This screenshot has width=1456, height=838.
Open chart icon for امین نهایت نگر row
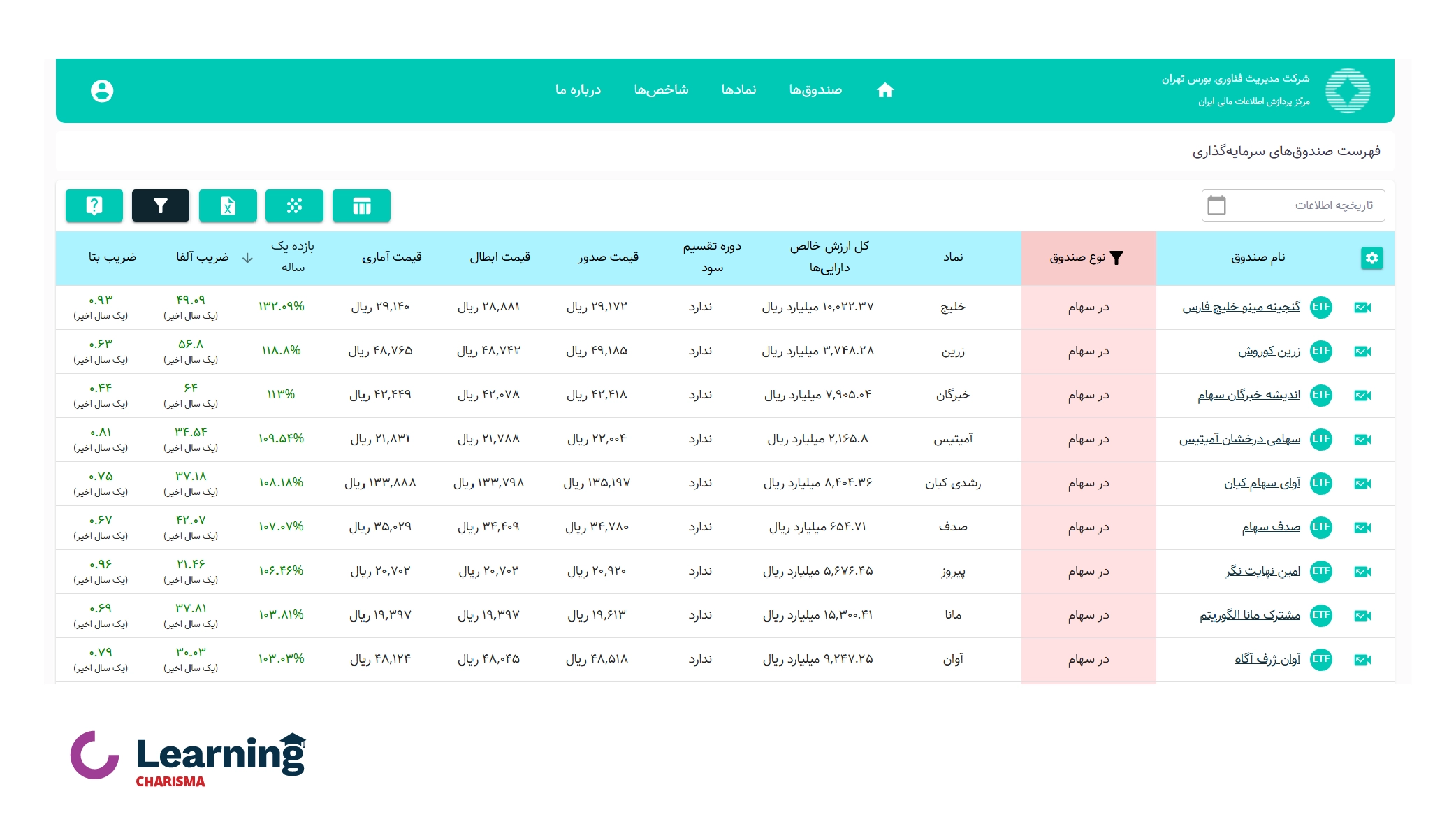[1362, 572]
